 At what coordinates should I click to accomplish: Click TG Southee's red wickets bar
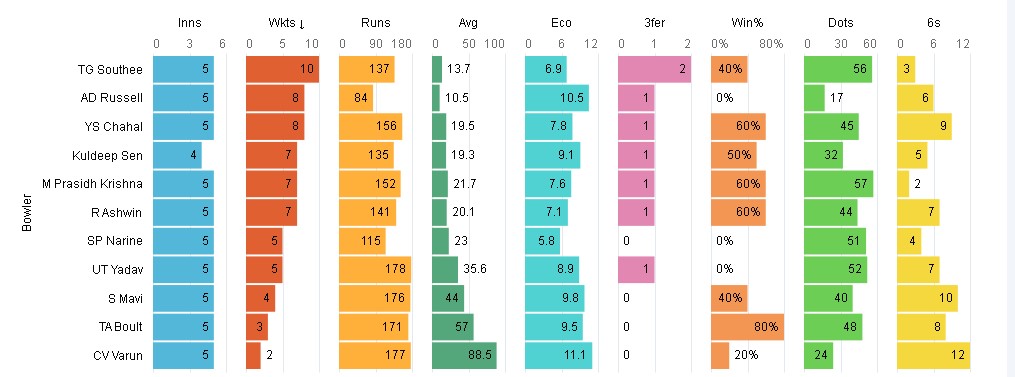[282, 69]
